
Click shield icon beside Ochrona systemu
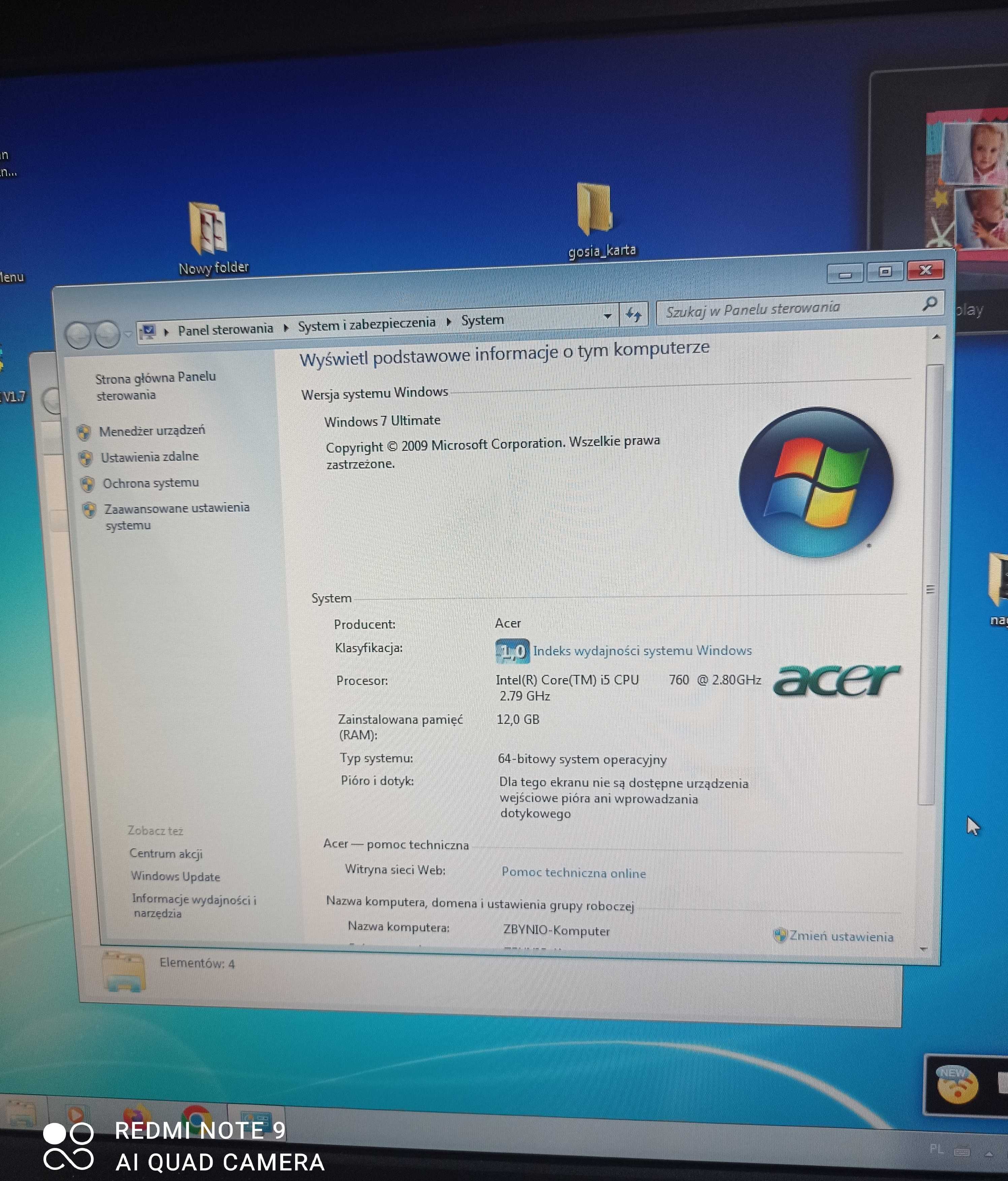click(x=87, y=485)
